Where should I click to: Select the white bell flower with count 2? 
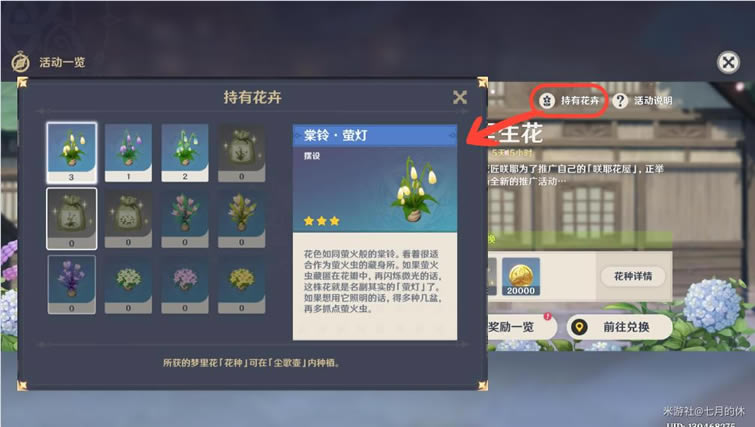(x=185, y=153)
